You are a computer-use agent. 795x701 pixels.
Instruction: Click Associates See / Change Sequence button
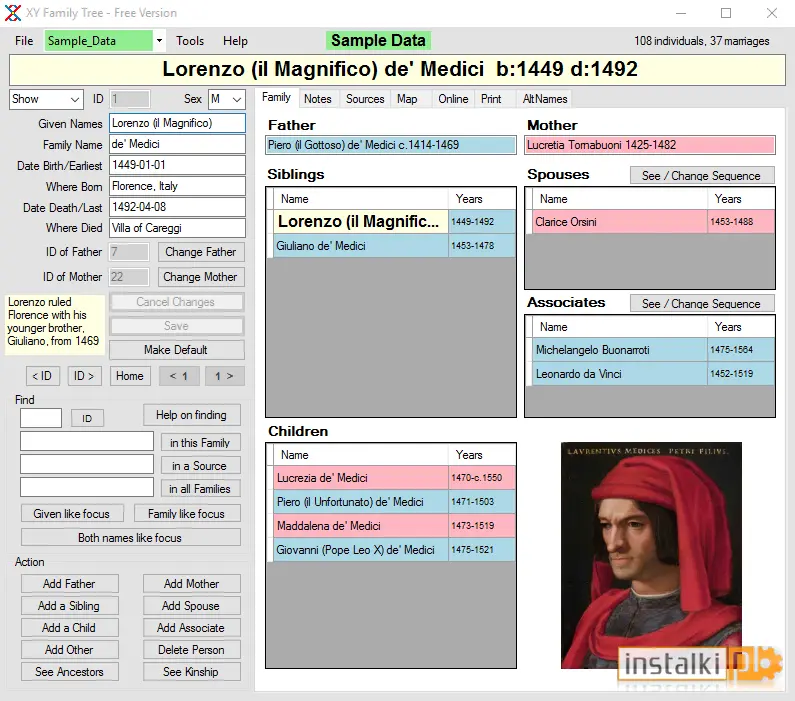point(702,304)
